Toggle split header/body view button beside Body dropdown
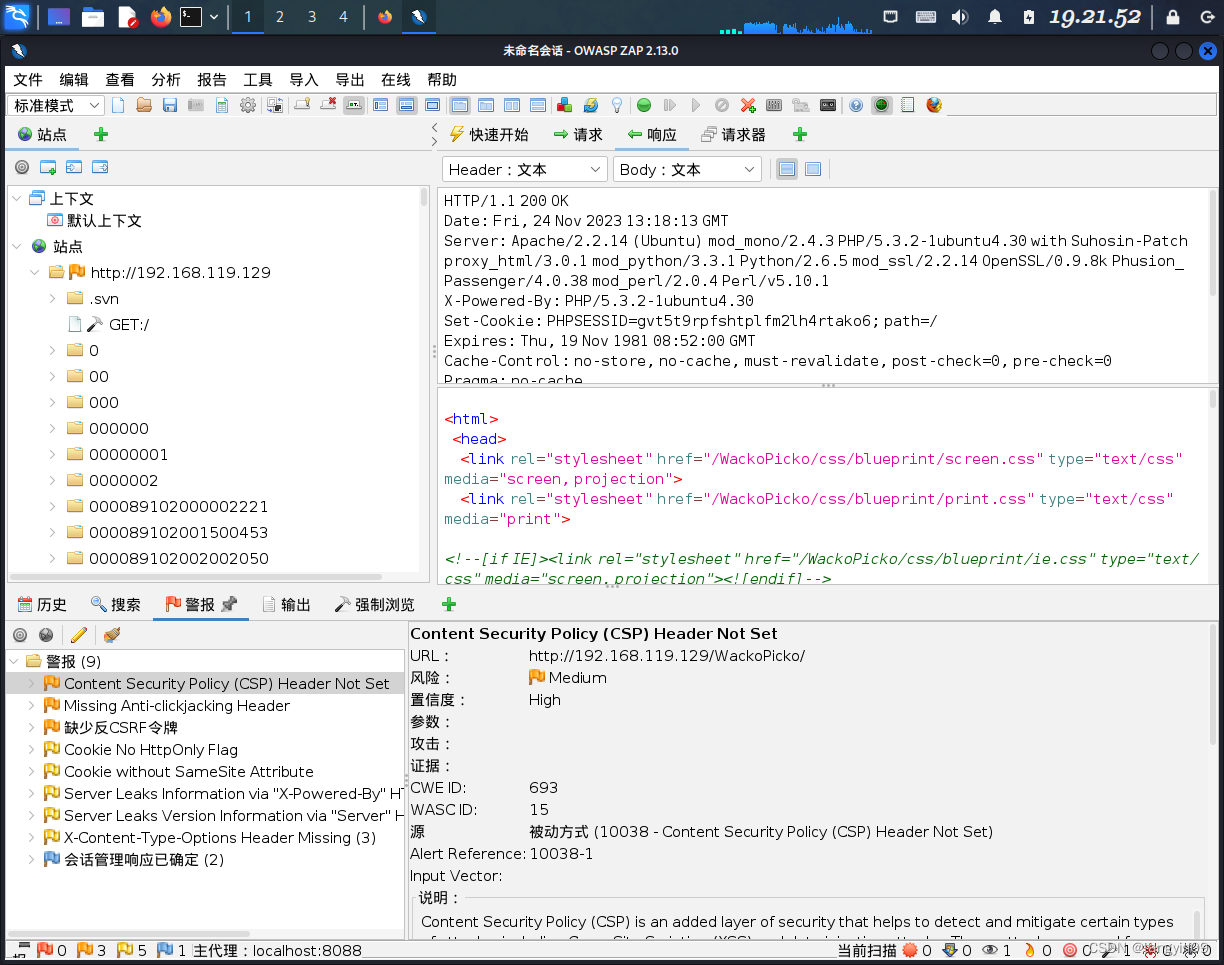This screenshot has width=1224, height=965. 787,169
